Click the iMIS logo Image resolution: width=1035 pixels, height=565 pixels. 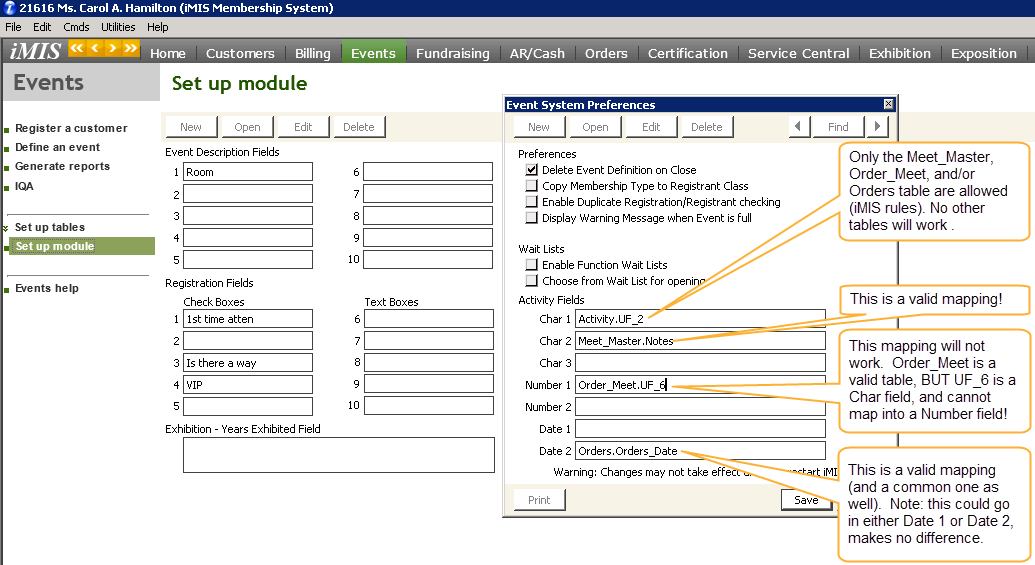tap(34, 52)
